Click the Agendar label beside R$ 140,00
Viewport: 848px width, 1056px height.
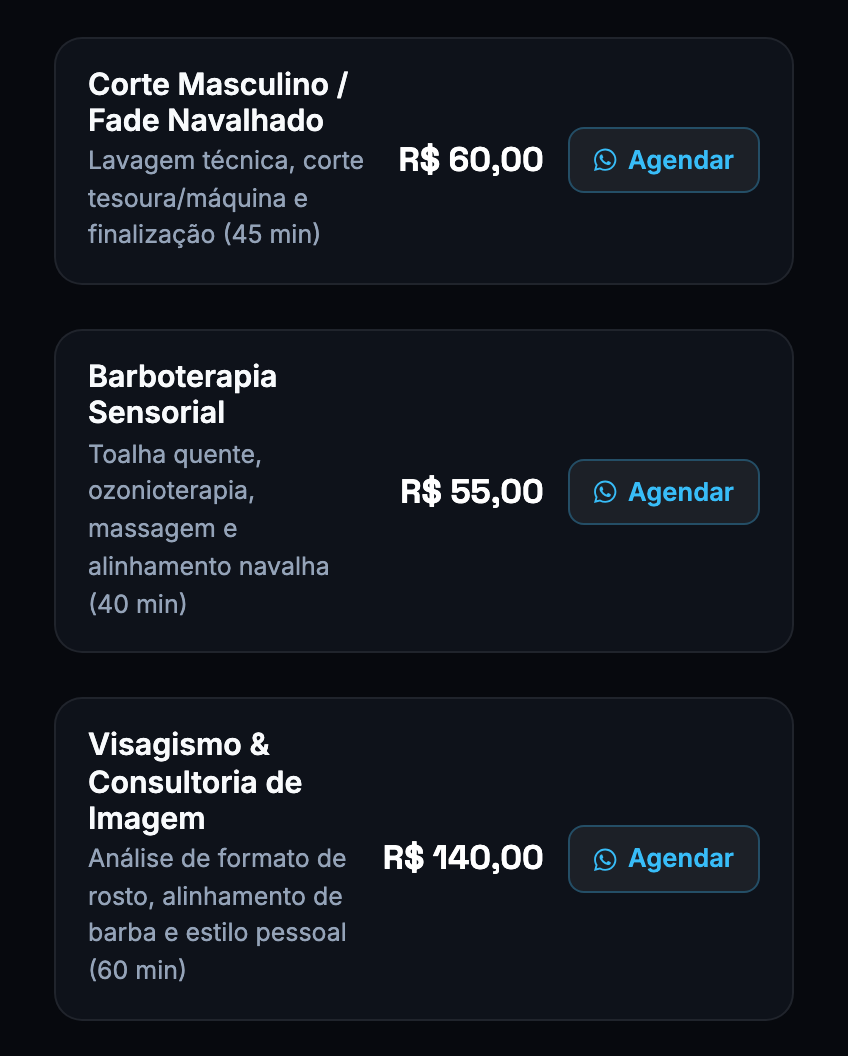tap(680, 859)
